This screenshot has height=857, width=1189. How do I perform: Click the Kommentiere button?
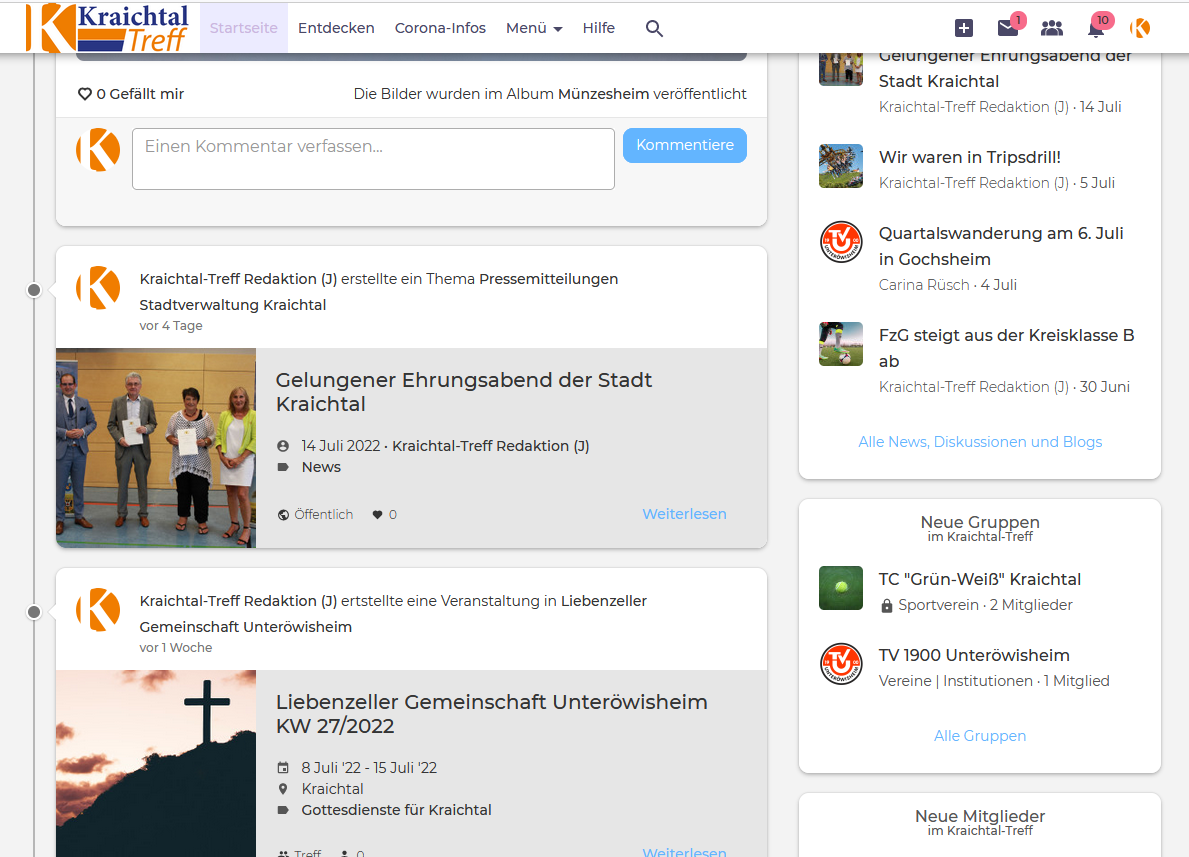(685, 145)
